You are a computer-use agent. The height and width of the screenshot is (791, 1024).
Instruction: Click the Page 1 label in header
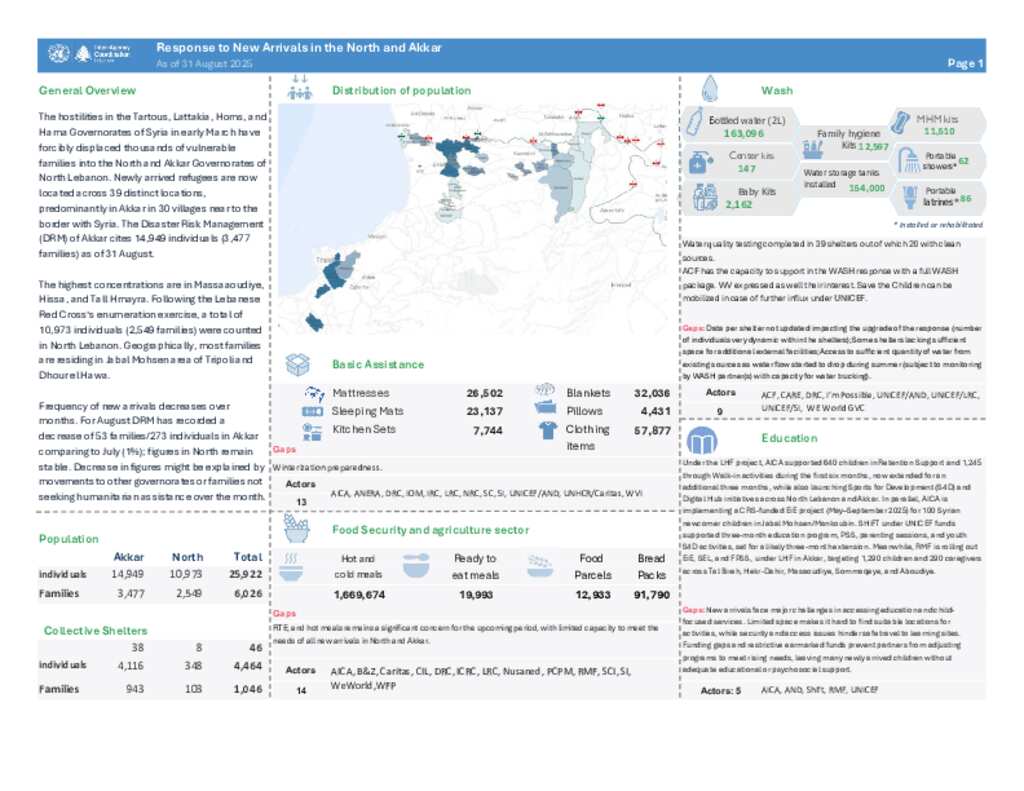point(964,64)
